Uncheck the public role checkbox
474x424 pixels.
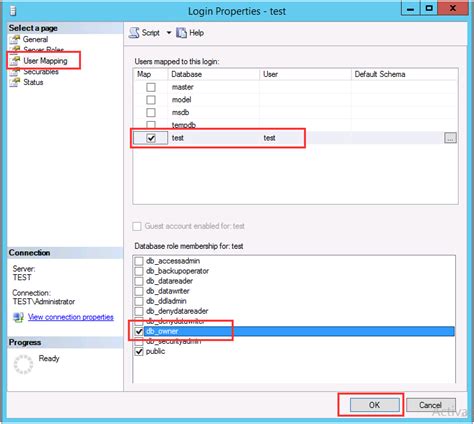coord(139,351)
